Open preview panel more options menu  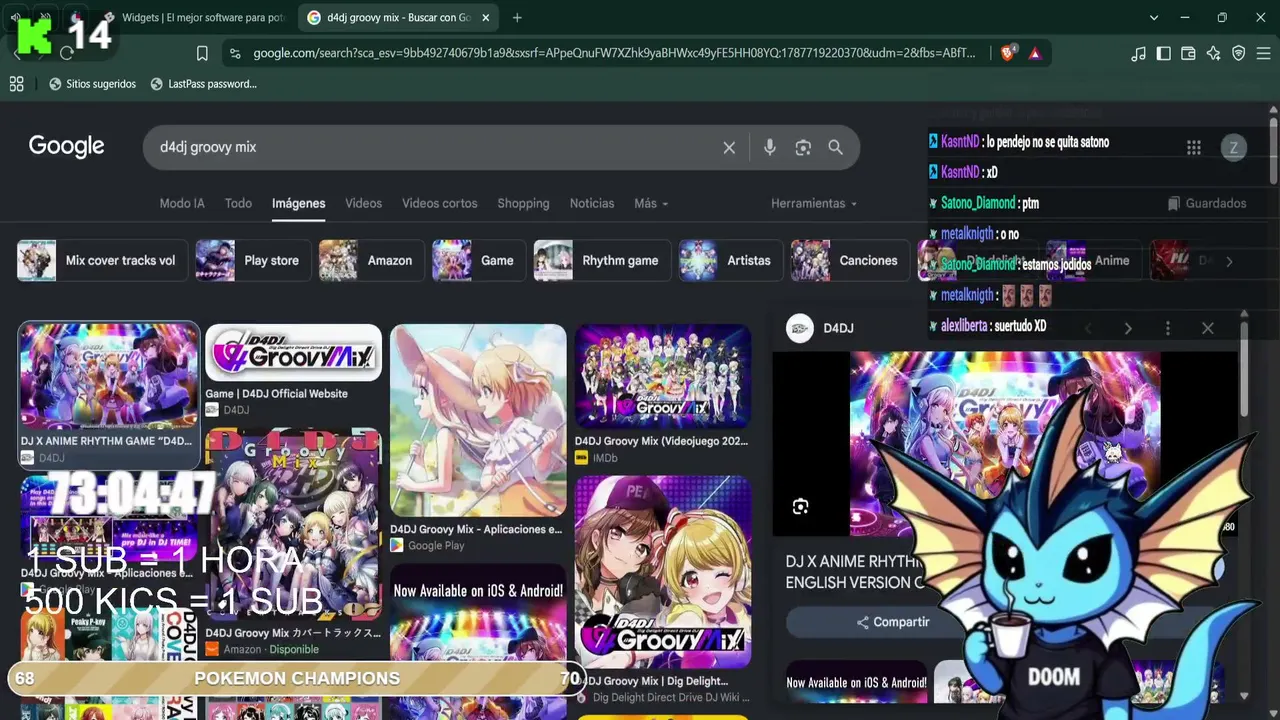(x=1168, y=328)
